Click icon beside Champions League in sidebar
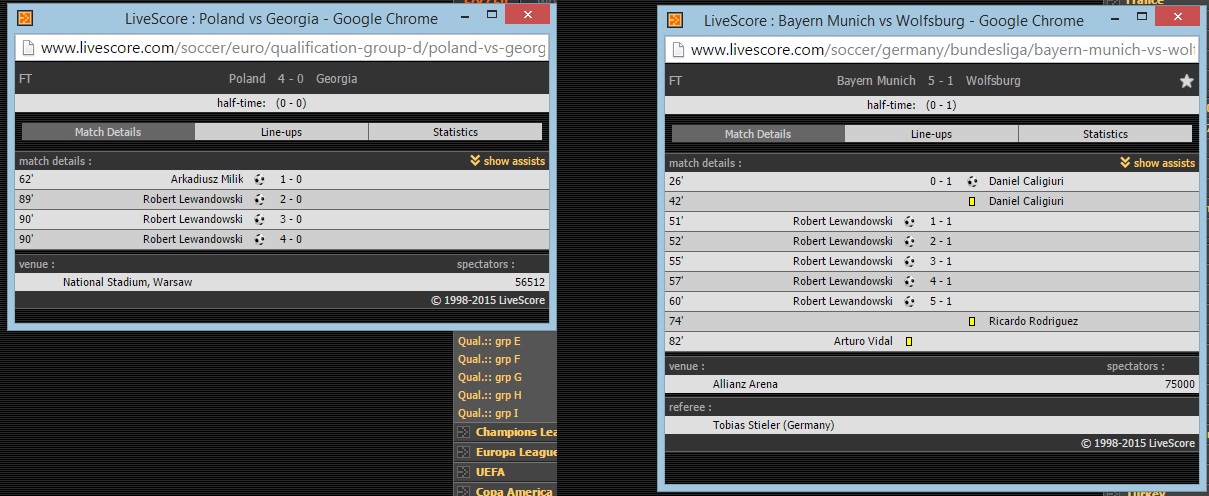The height and width of the screenshot is (496, 1209). [463, 432]
